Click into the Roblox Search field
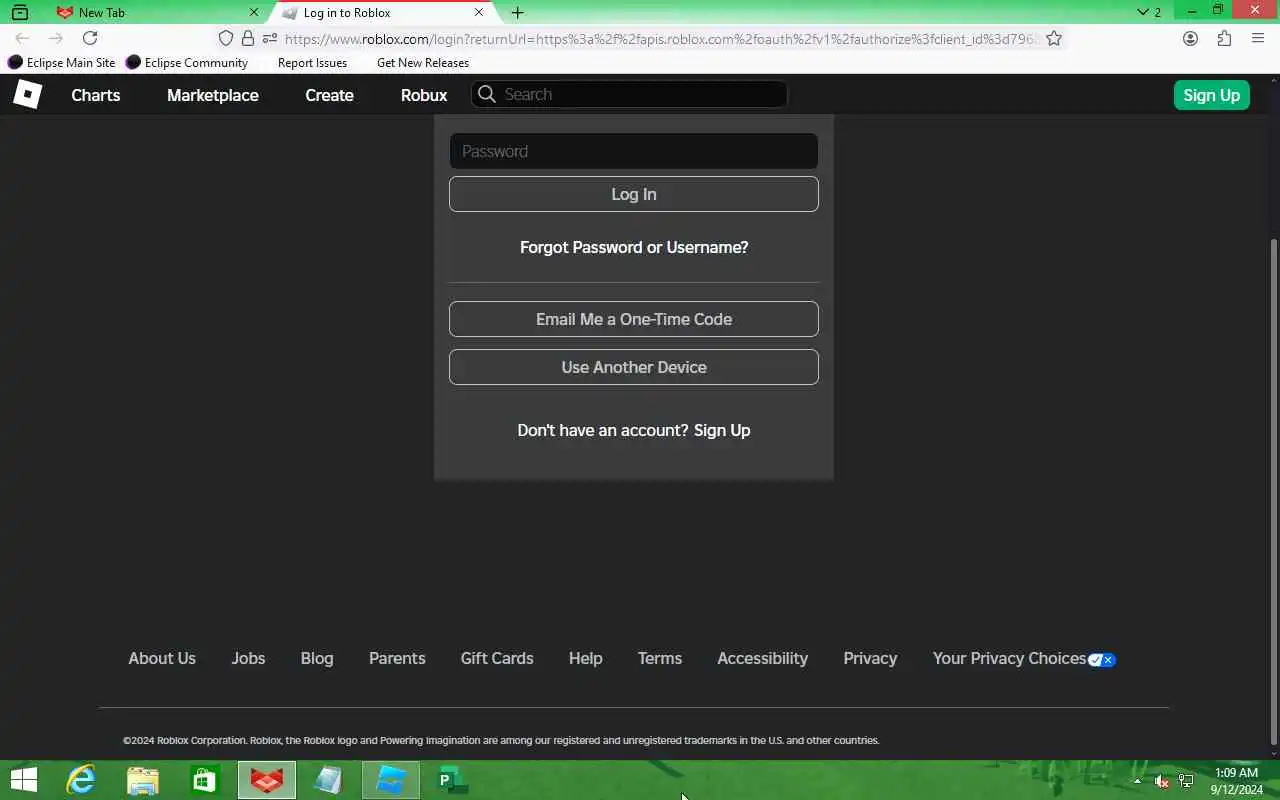Screen dimensions: 1280x800 [x=630, y=94]
